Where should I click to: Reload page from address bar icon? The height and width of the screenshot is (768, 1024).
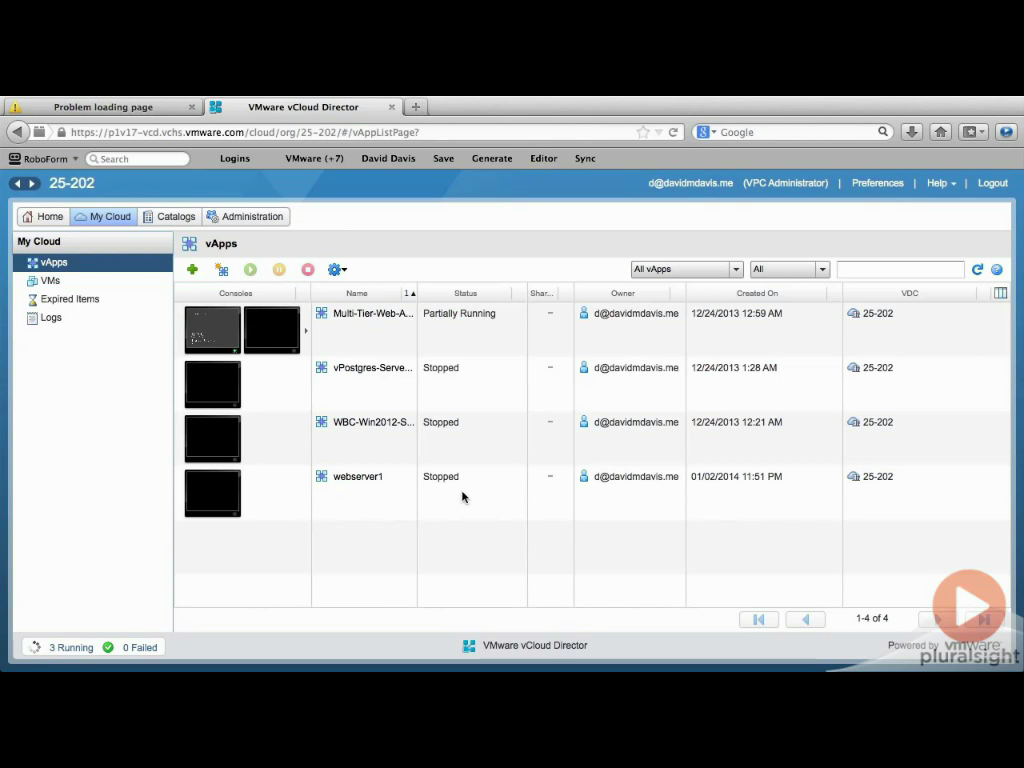673,132
